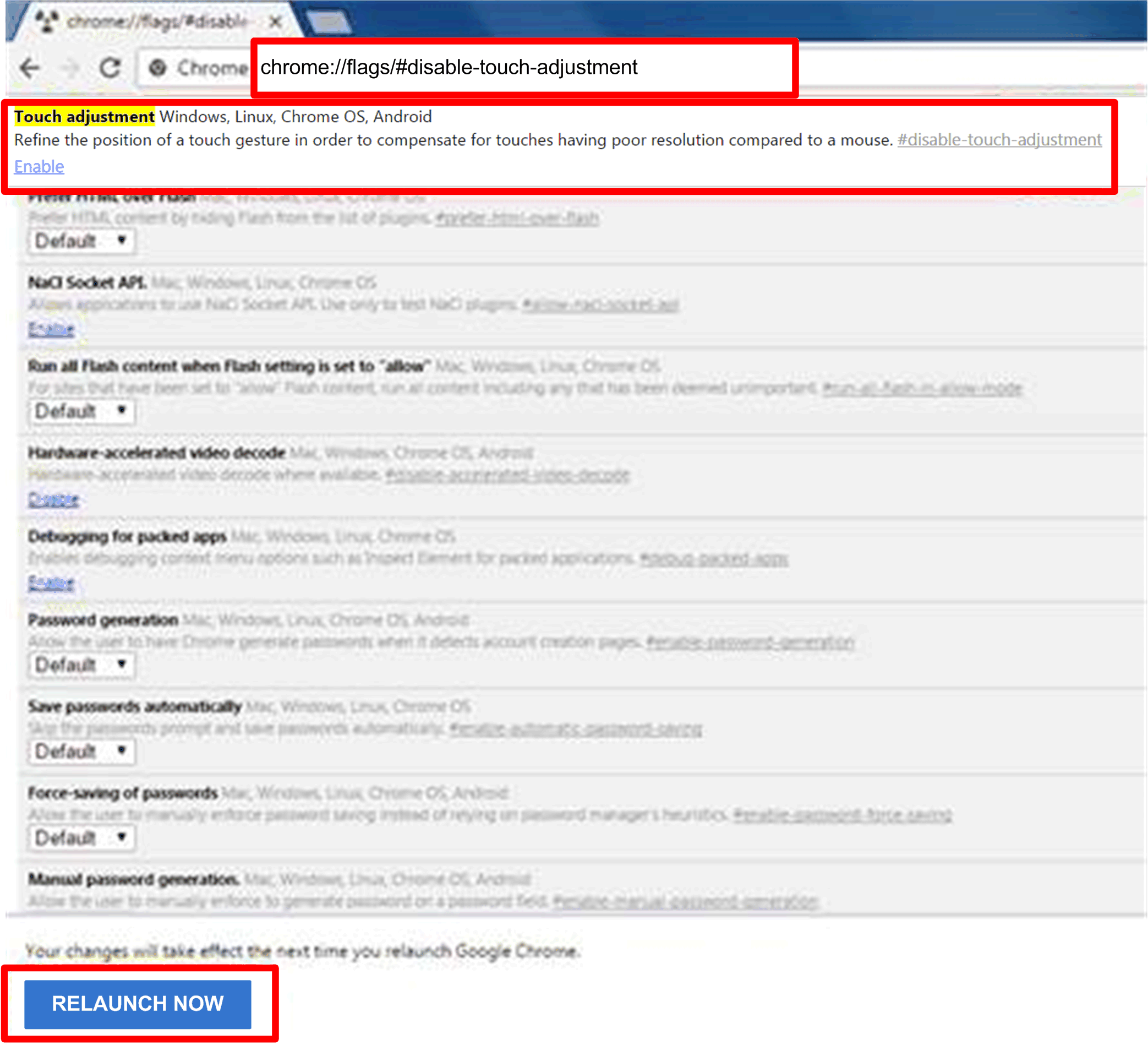Click the page reload icon
This screenshot has width=1148, height=1045.
[x=110, y=68]
